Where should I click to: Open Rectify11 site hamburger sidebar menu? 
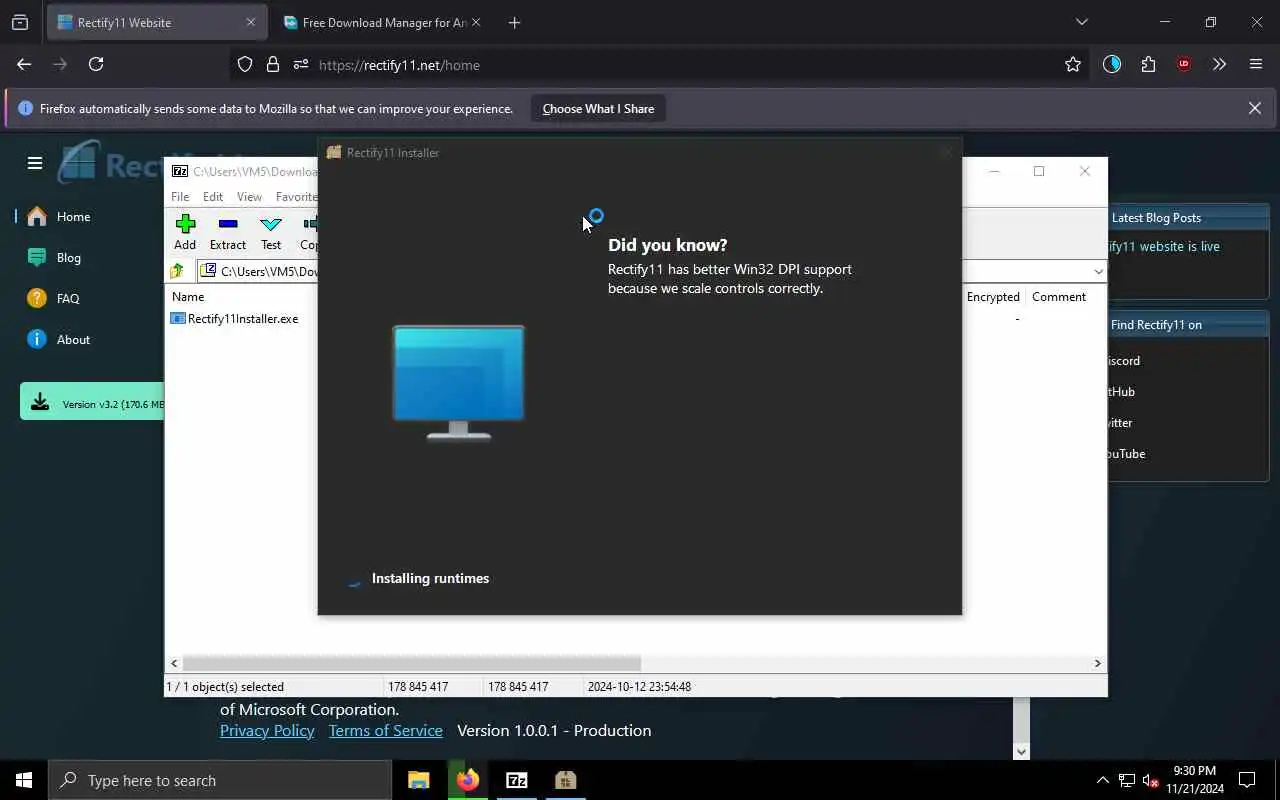35,163
